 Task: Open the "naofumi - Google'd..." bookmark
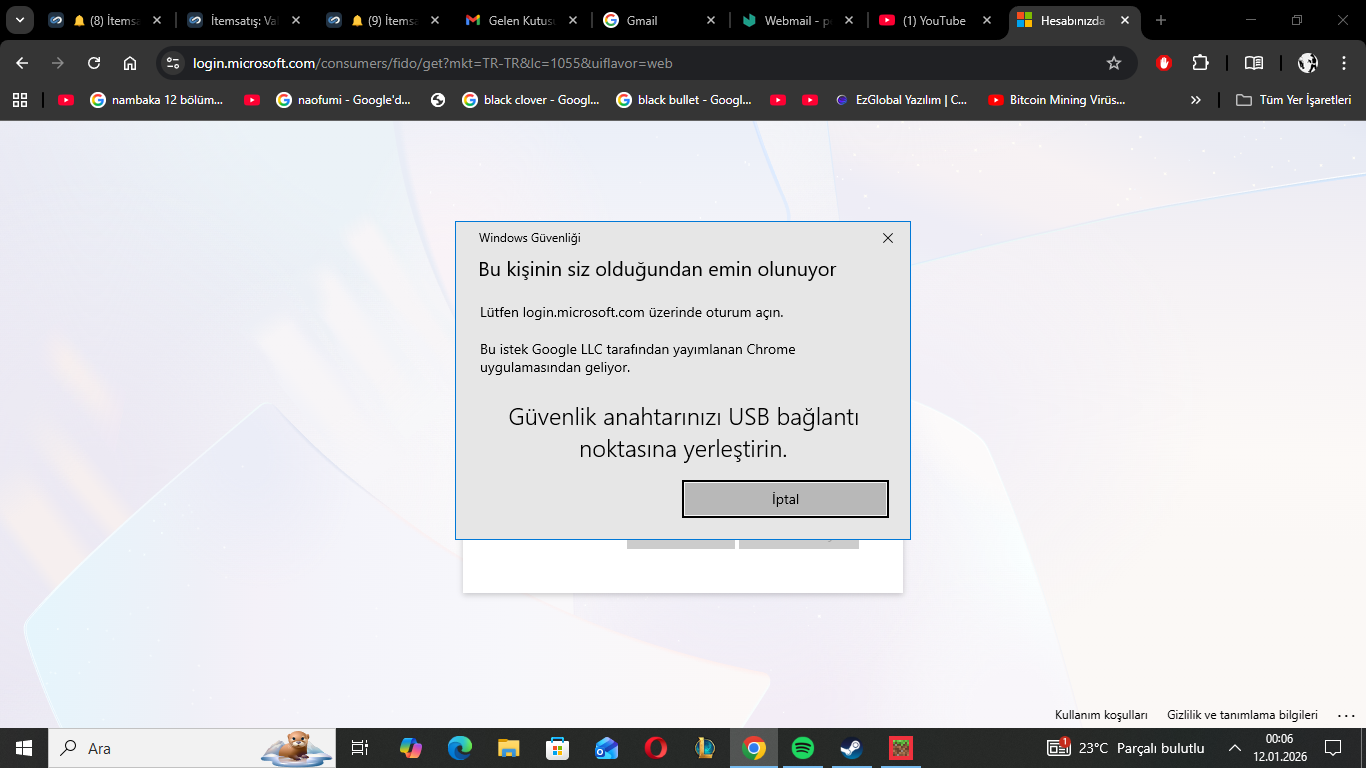[343, 100]
